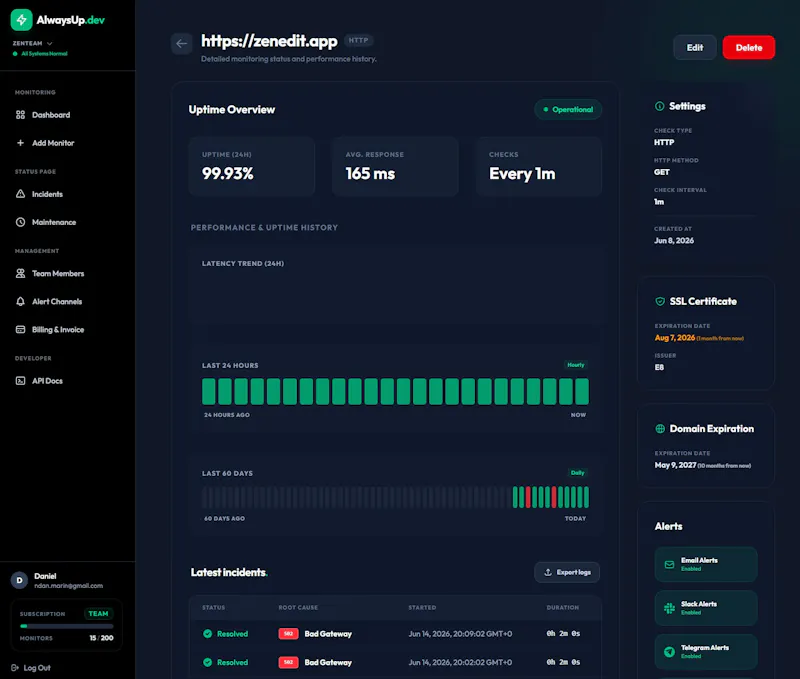Click the Export logs button
The height and width of the screenshot is (679, 800).
[x=567, y=572]
